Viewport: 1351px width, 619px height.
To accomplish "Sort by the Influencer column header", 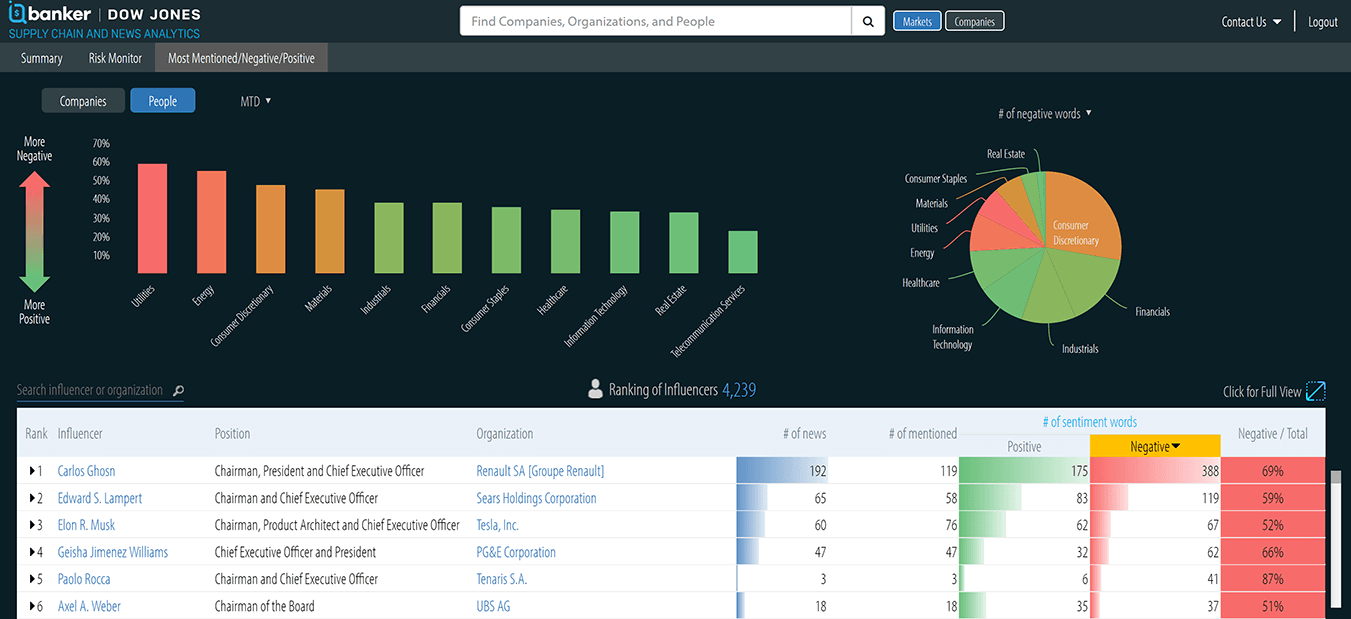I will pos(80,434).
